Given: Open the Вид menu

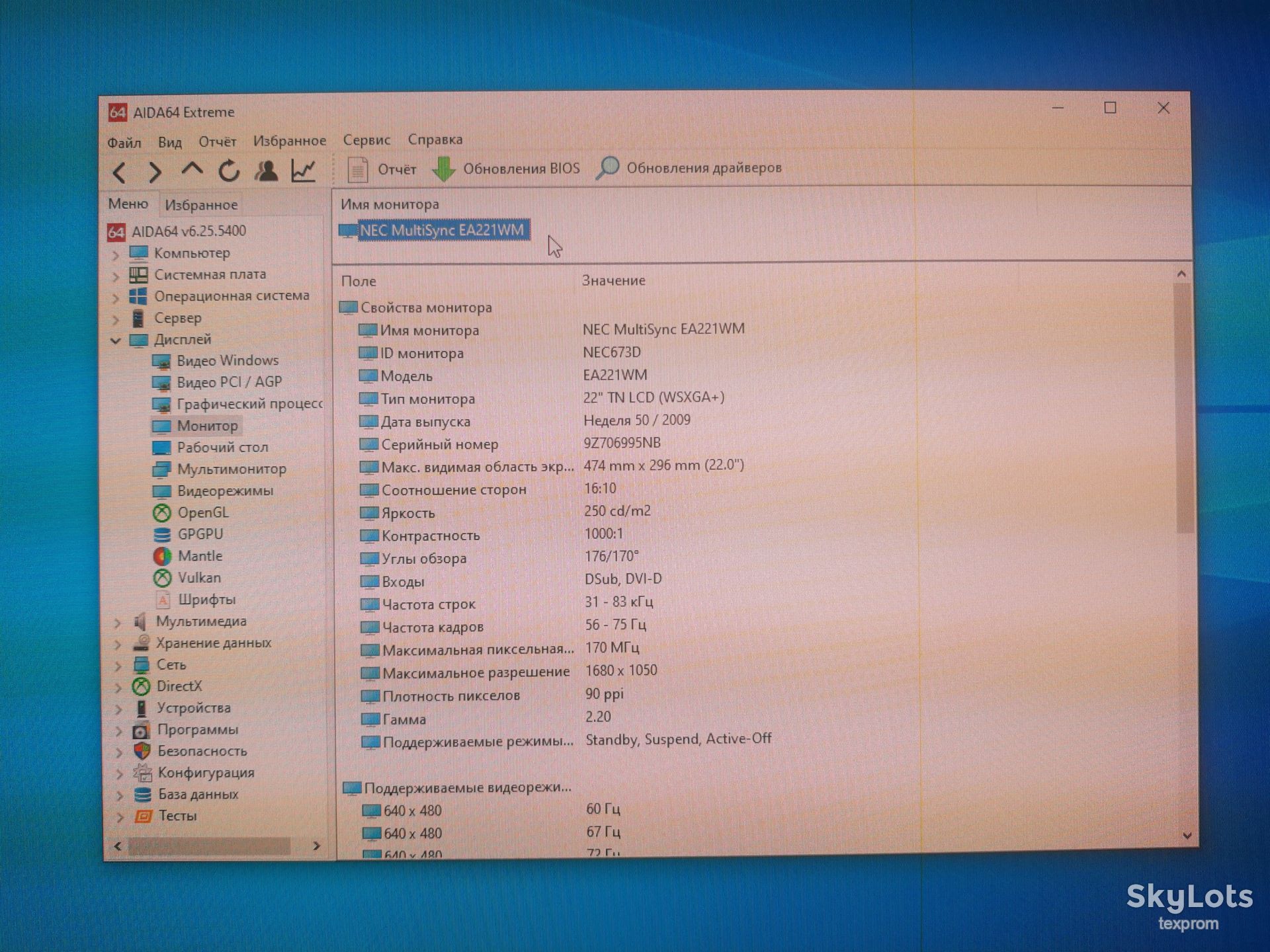Looking at the screenshot, I should coord(170,142).
